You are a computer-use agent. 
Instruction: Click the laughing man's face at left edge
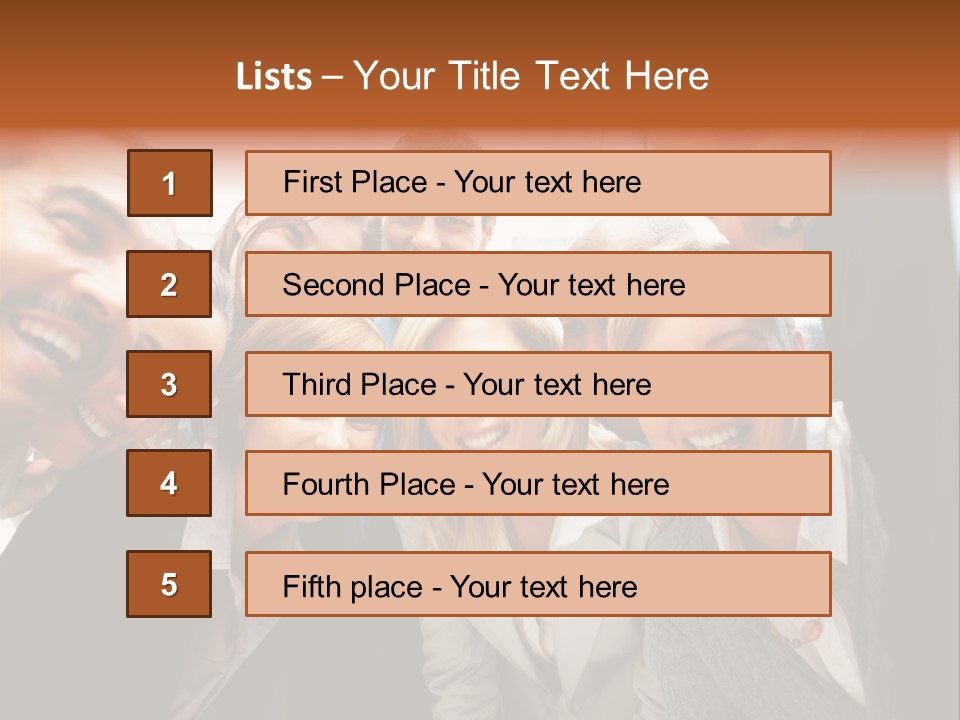coord(50,330)
